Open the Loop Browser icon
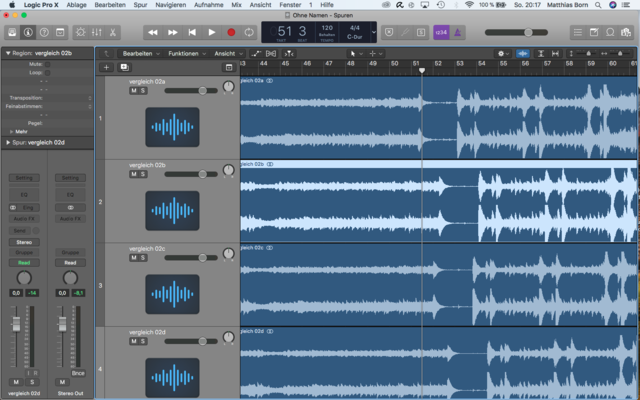 (610, 33)
